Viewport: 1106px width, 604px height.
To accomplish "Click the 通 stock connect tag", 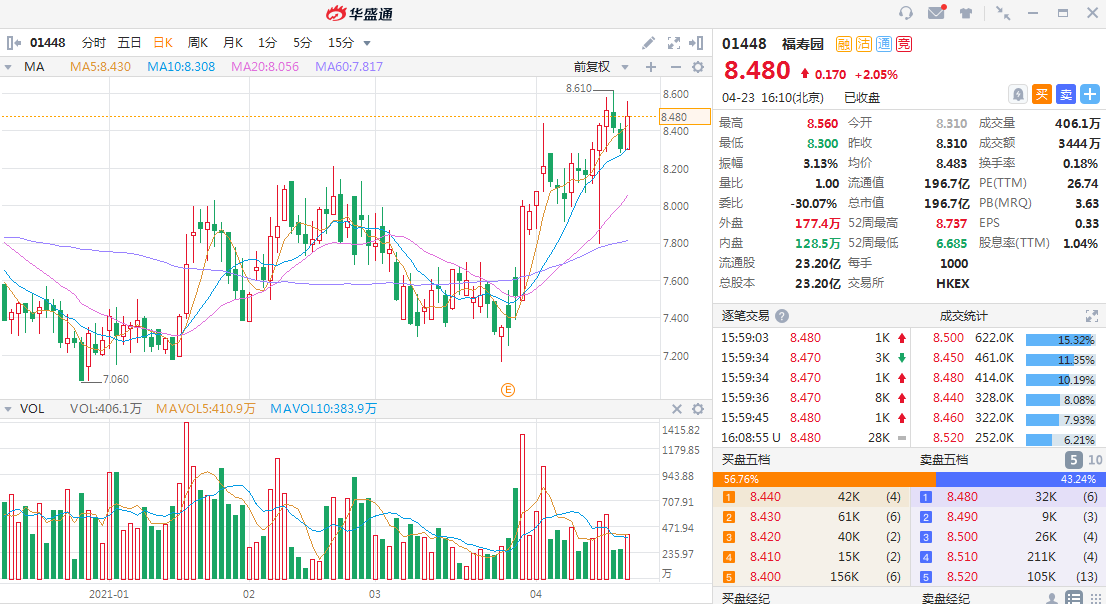I will click(884, 44).
